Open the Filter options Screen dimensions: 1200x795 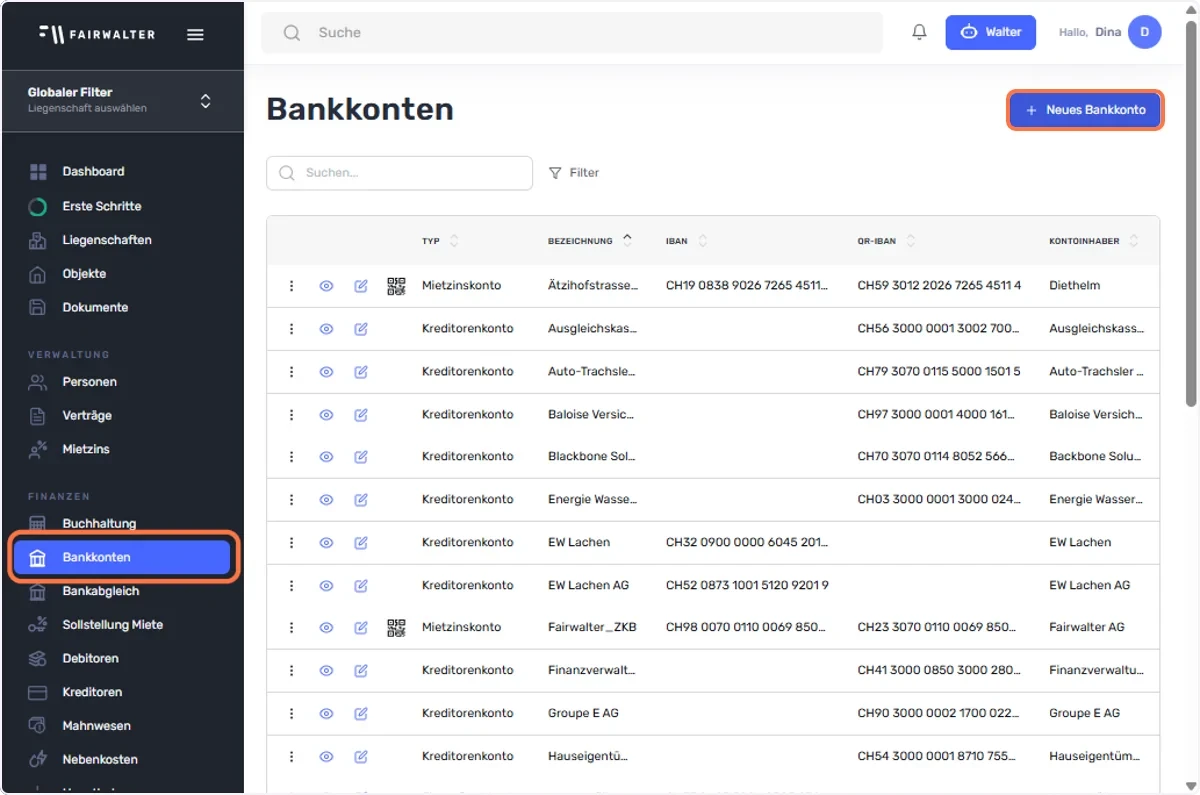[574, 173]
